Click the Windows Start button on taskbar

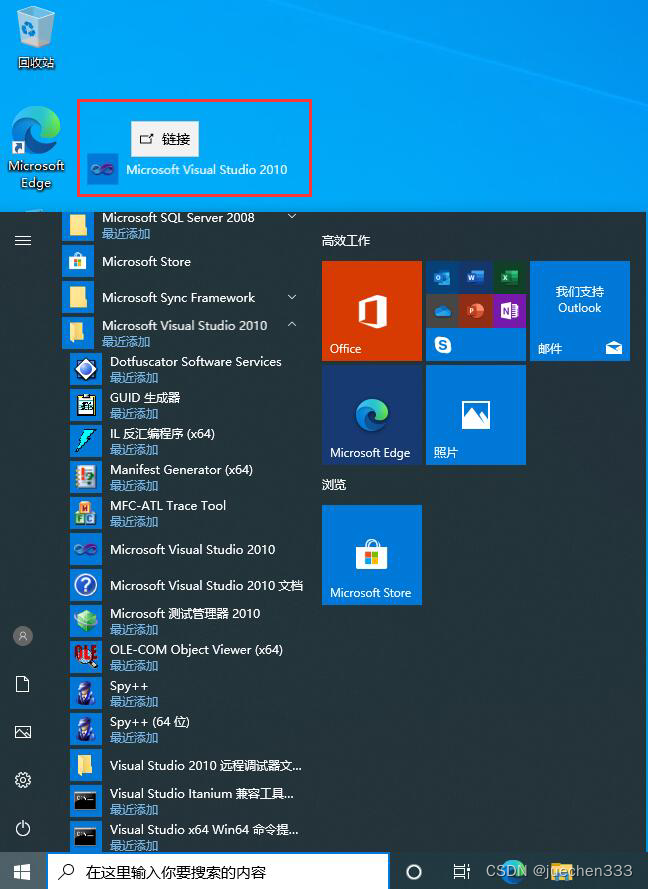(22, 871)
